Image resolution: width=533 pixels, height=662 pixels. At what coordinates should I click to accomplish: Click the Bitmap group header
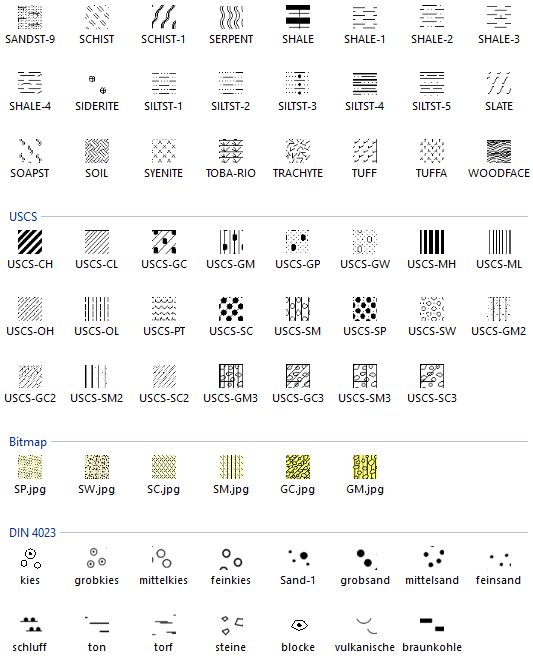pyautogui.click(x=28, y=442)
